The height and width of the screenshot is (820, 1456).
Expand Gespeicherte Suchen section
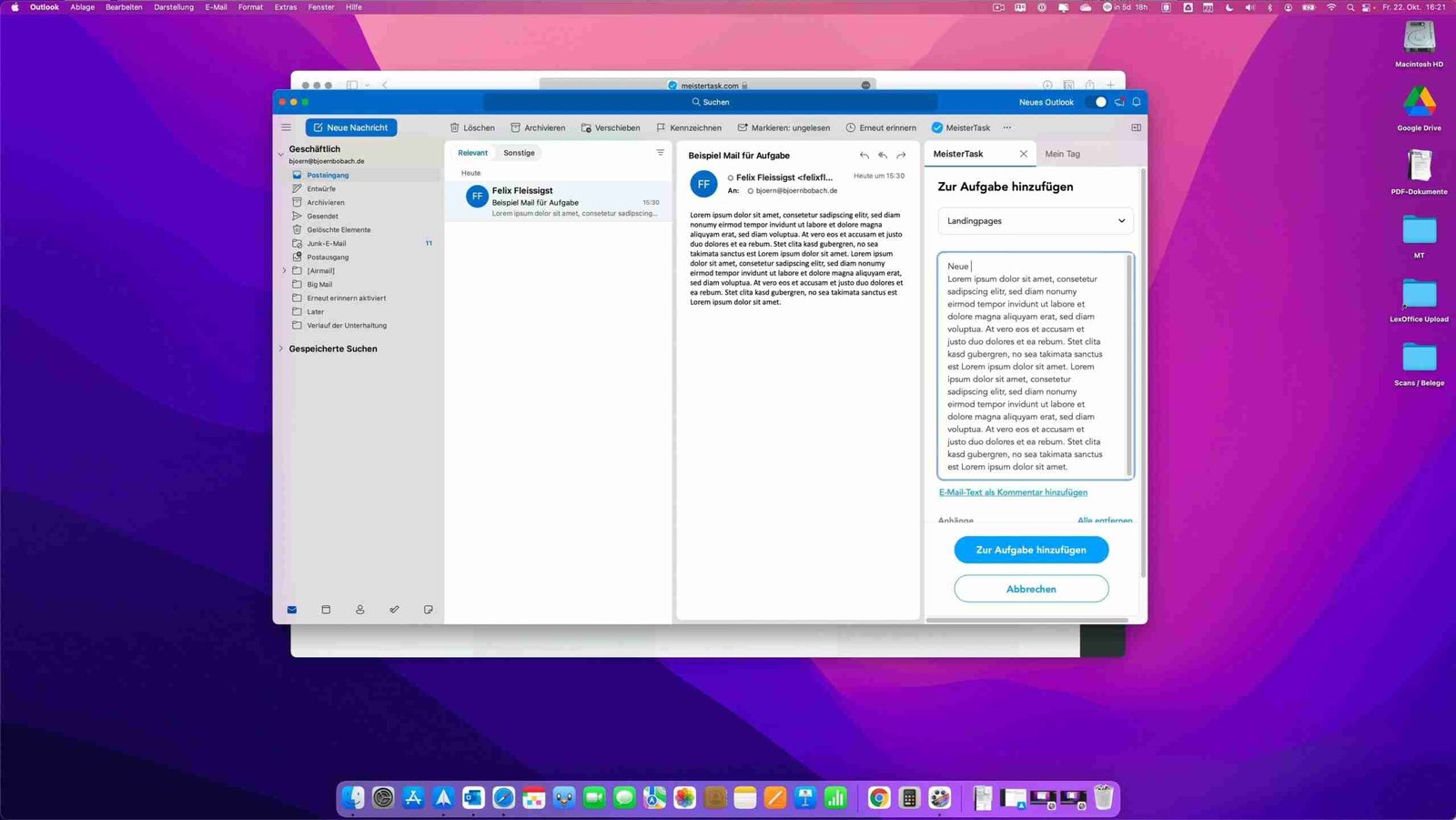tap(280, 349)
